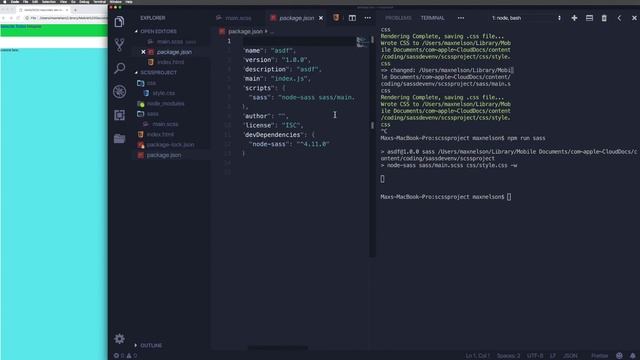640x360 pixels.
Task: Click Prettier in the status bar
Action: tap(599, 356)
